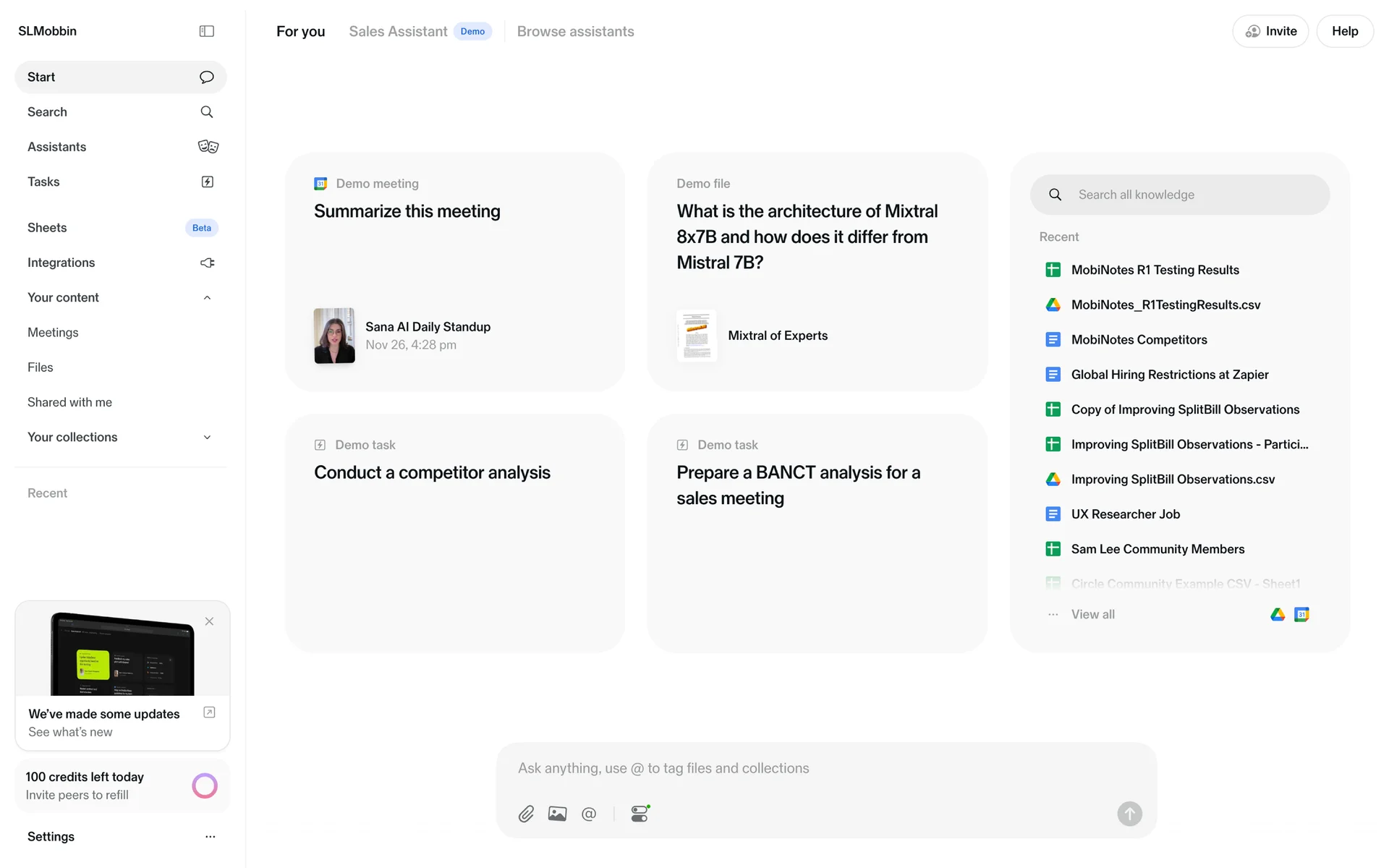The width and height of the screenshot is (1389, 868).
Task: Expand the Your collections section
Action: click(207, 437)
